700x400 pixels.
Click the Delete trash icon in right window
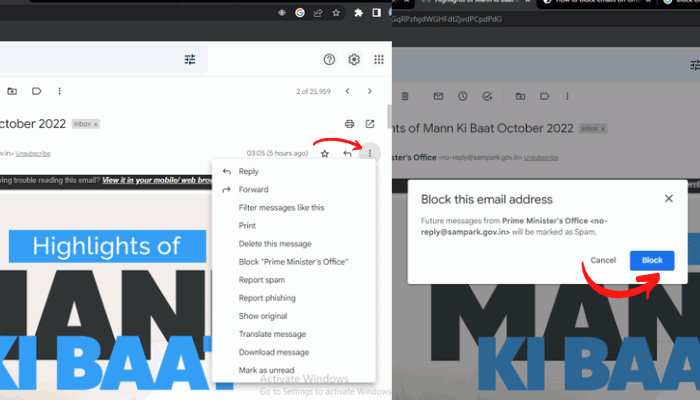[x=405, y=96]
